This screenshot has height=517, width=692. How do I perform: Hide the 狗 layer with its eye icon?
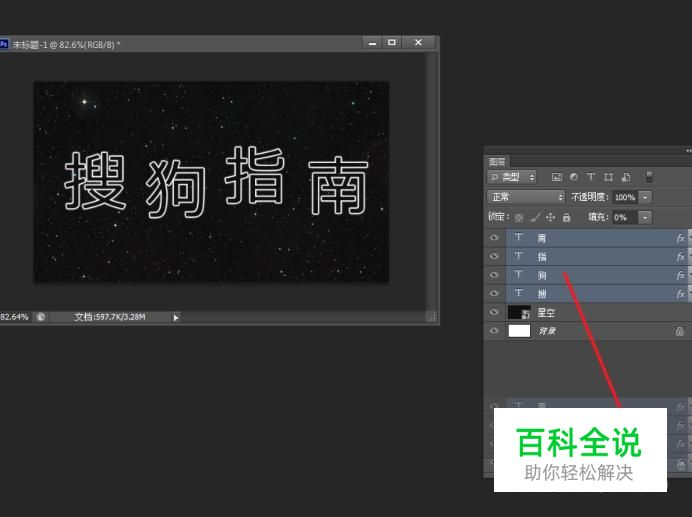click(494, 275)
